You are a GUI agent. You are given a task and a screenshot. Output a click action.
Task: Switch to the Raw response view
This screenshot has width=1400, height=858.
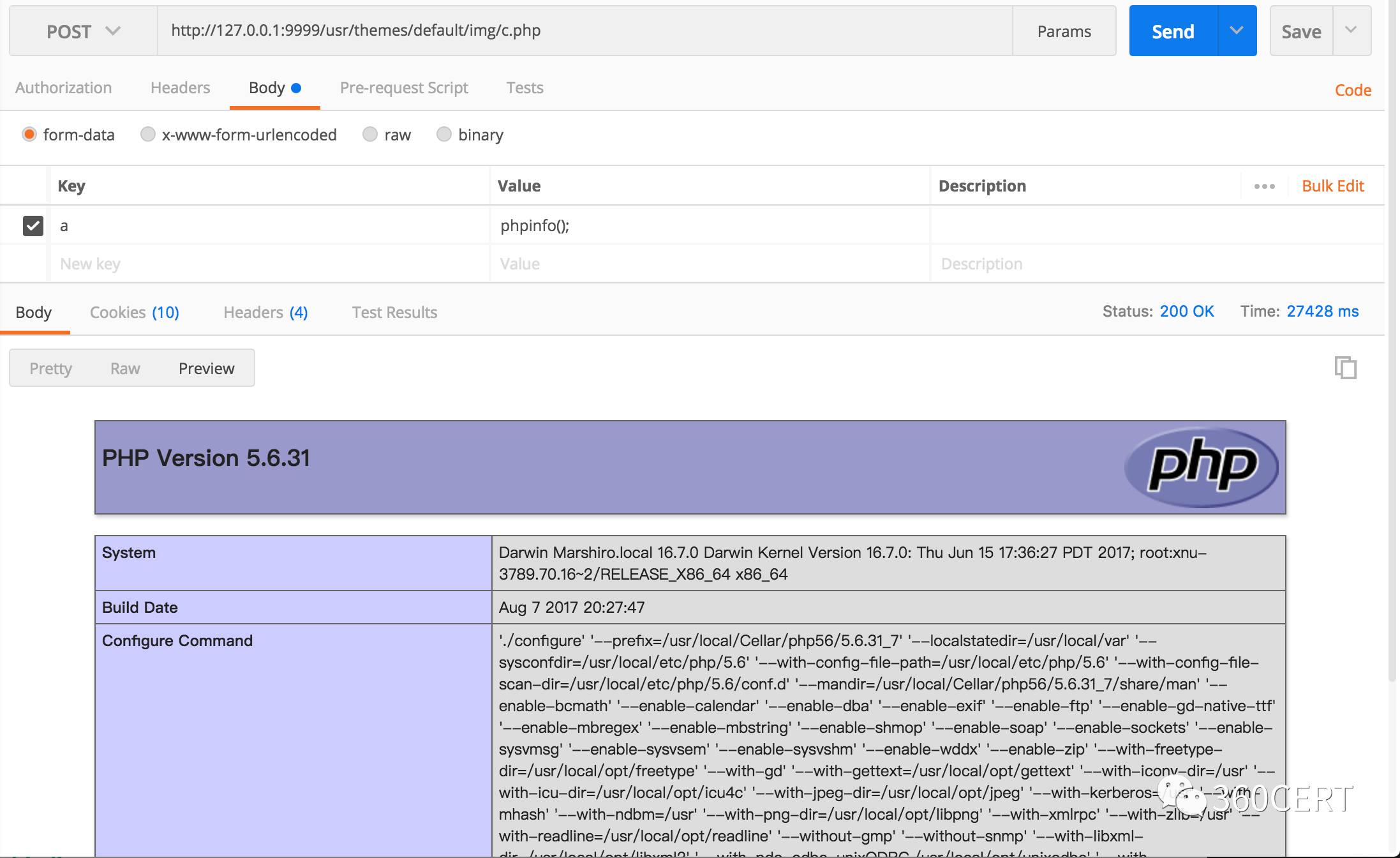(x=125, y=367)
